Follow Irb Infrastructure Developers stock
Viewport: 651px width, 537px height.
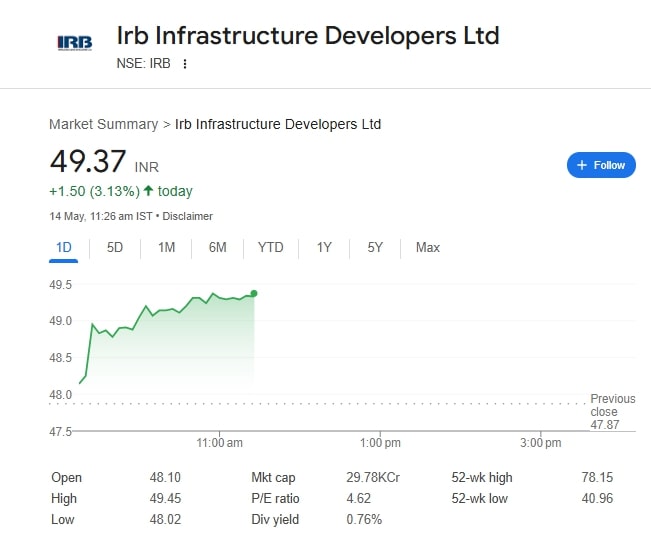point(601,165)
